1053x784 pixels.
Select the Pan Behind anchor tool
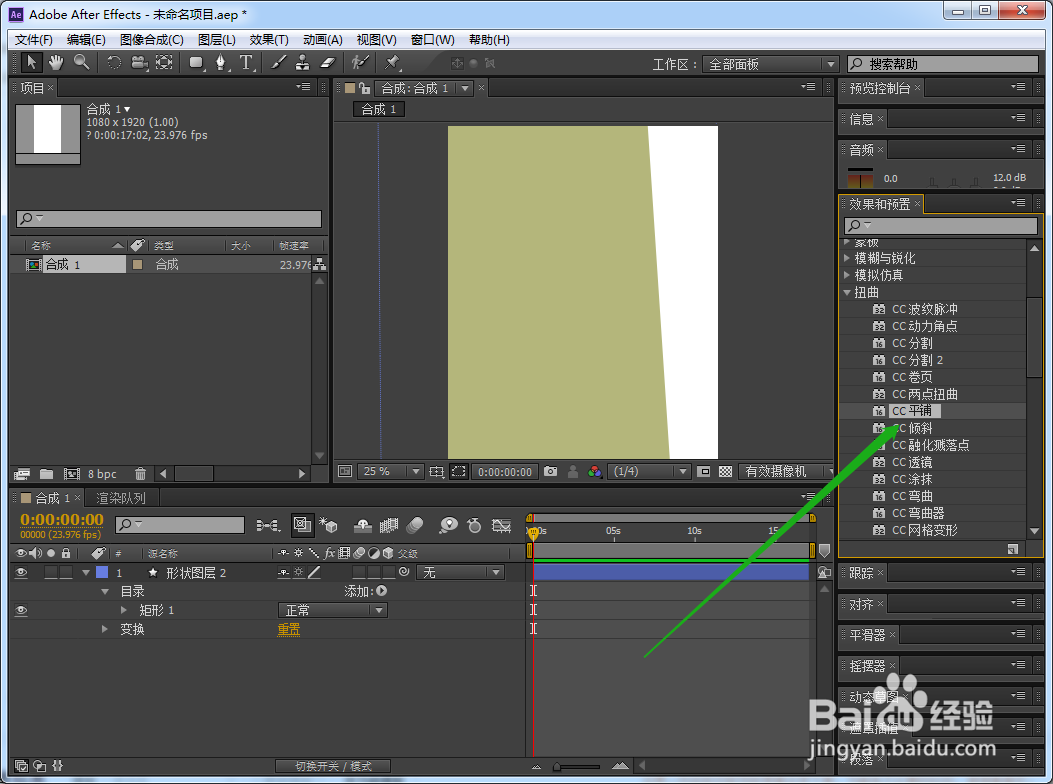tap(164, 63)
